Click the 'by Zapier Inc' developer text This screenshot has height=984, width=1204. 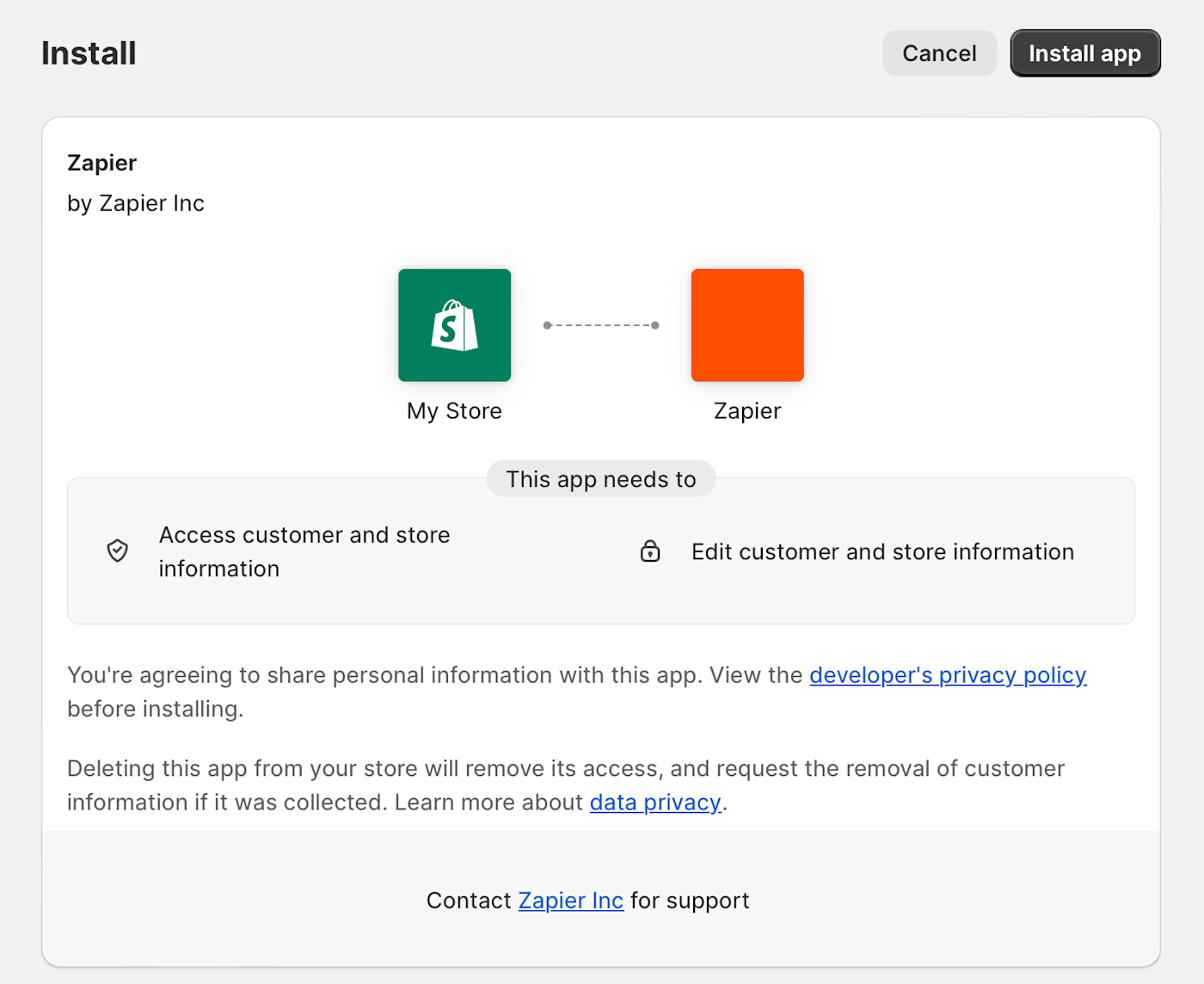136,203
